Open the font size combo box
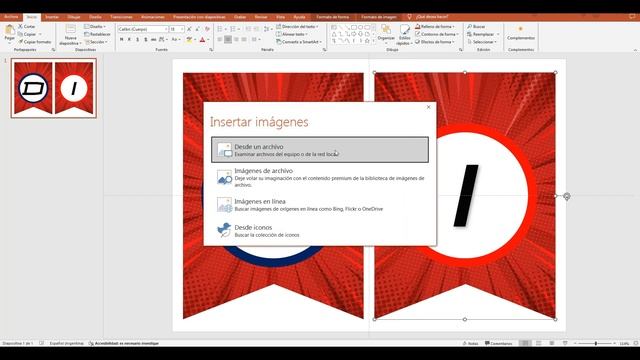 pos(177,29)
